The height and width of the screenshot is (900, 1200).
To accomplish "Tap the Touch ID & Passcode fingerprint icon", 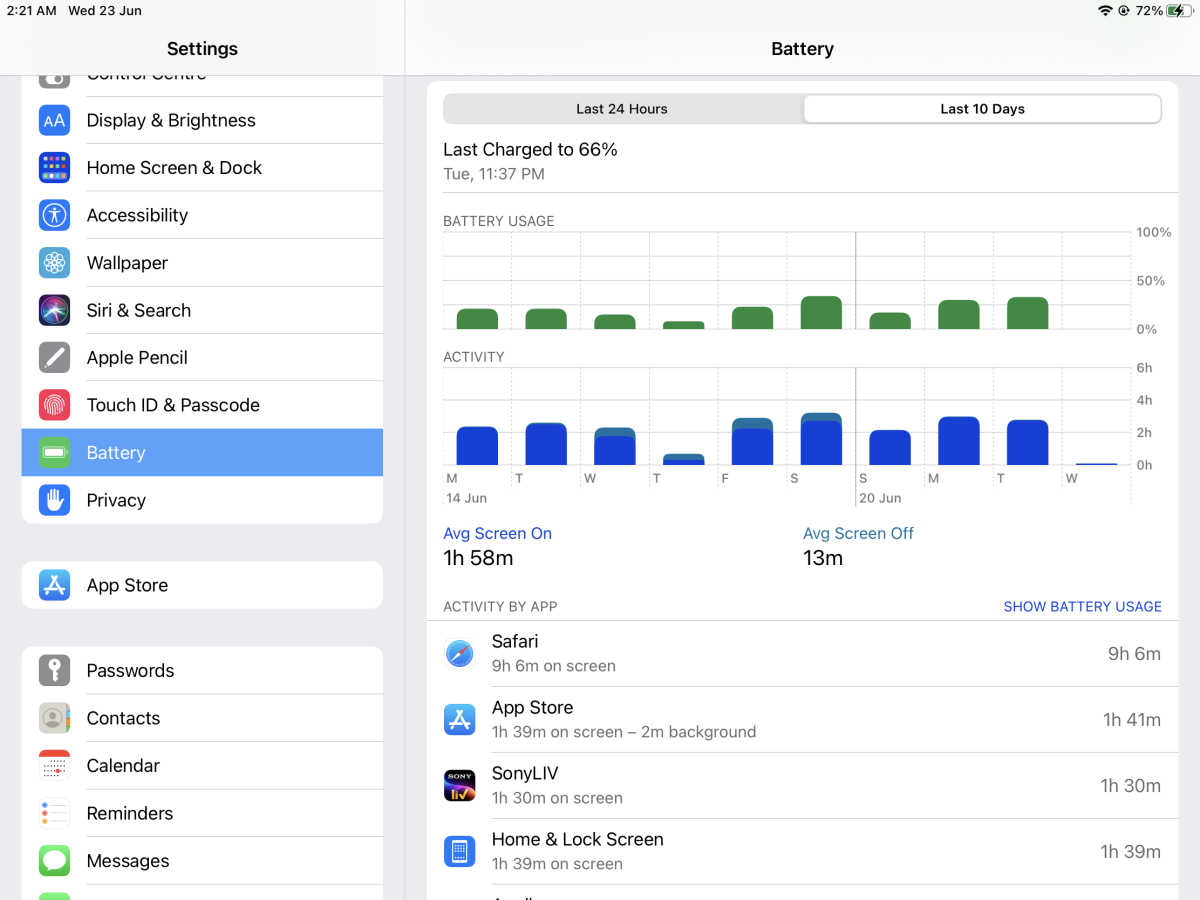I will (54, 405).
